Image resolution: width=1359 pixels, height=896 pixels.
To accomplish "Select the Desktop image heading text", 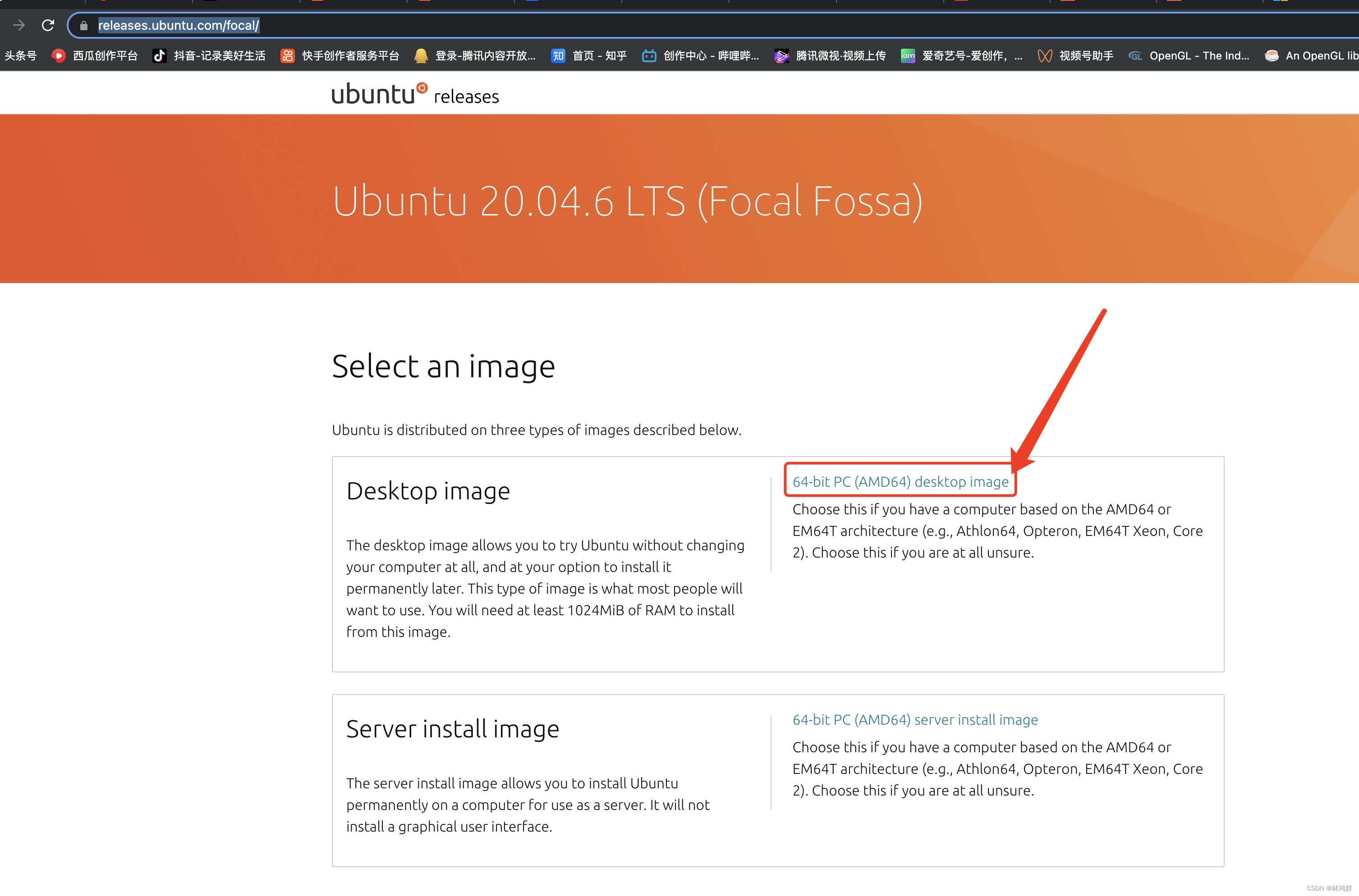I will coord(427,490).
